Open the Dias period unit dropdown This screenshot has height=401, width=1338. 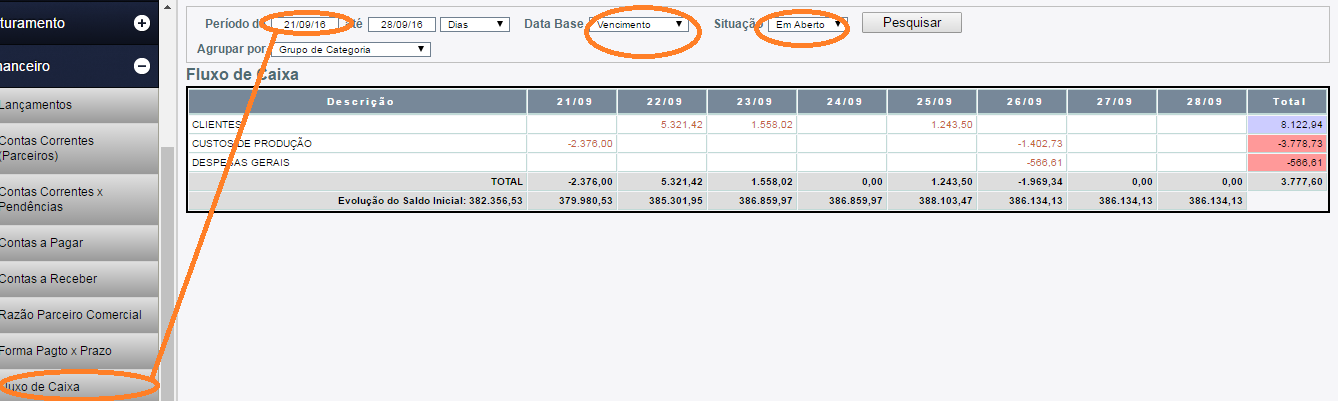pos(475,24)
